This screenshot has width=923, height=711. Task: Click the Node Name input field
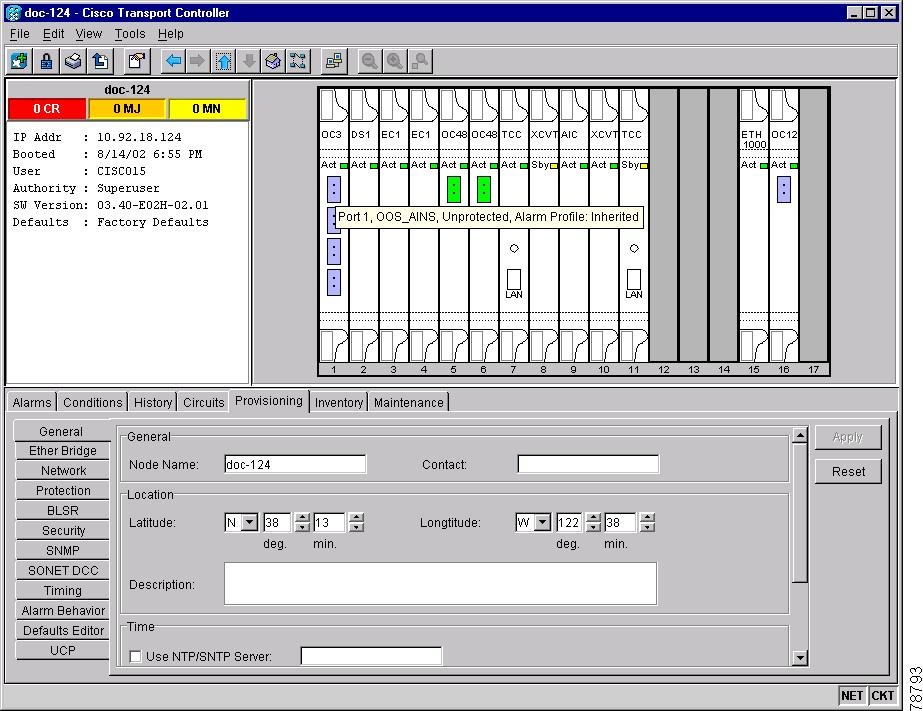click(x=295, y=464)
